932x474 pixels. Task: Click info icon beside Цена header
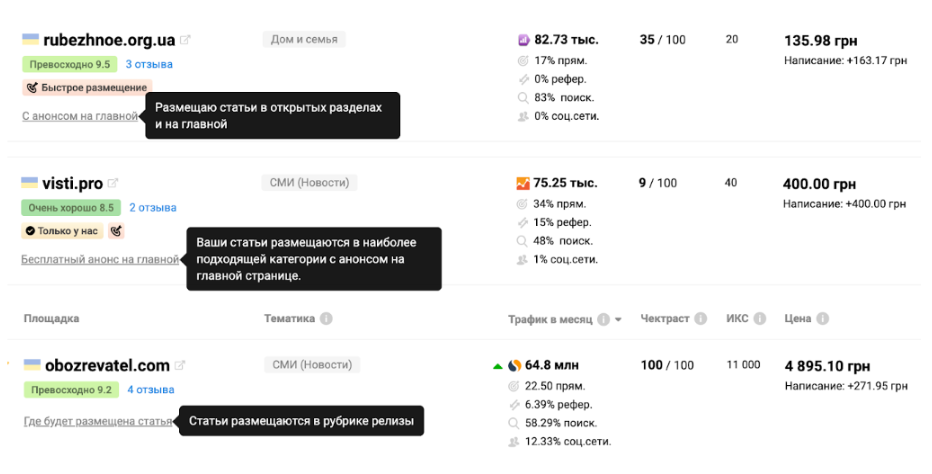click(x=824, y=319)
